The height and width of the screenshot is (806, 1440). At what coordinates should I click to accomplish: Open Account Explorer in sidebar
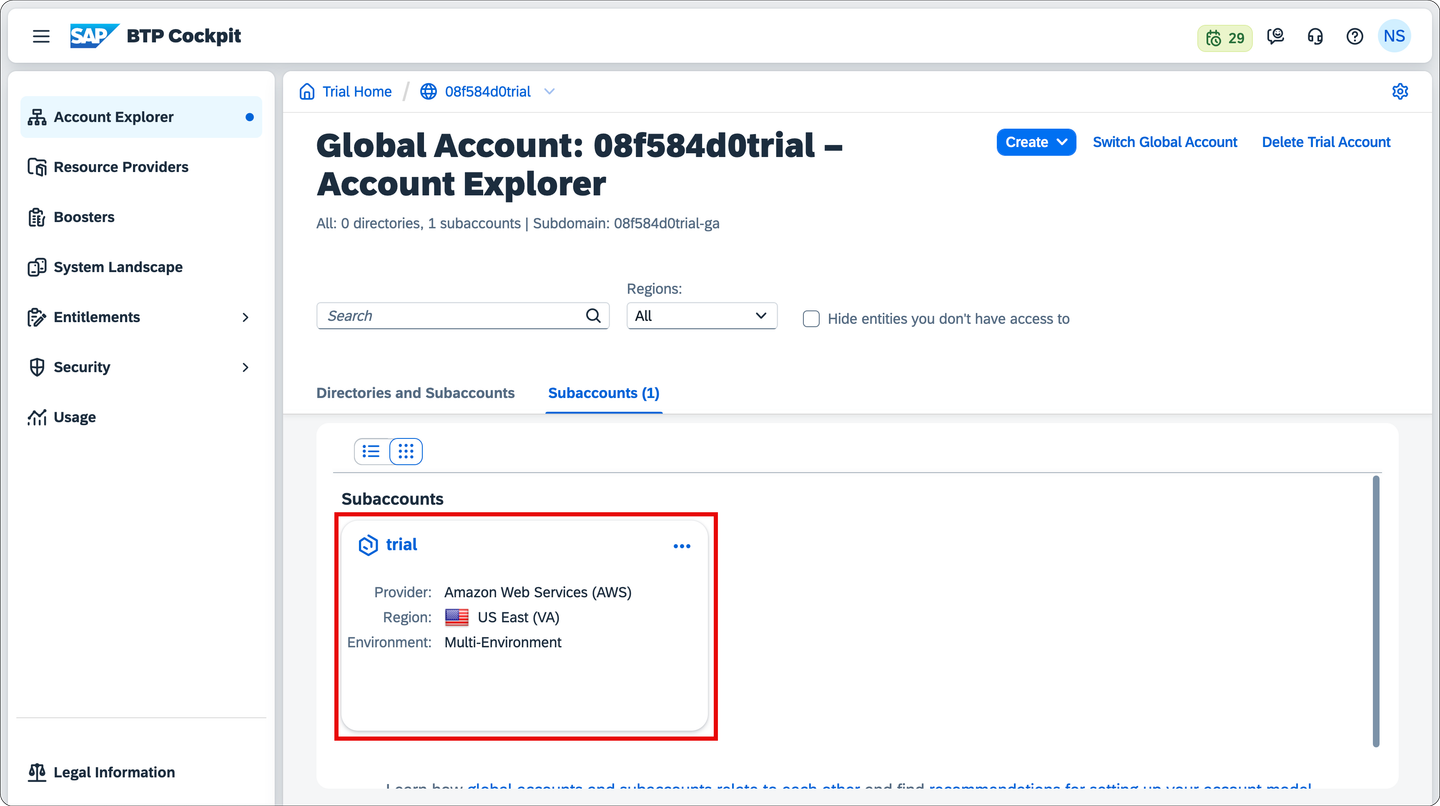tap(141, 117)
